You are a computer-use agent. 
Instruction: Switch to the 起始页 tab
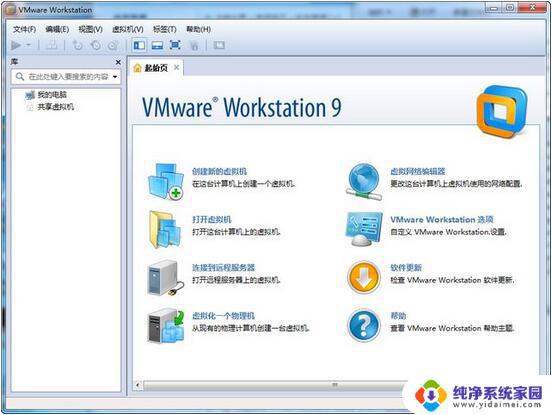pos(156,68)
